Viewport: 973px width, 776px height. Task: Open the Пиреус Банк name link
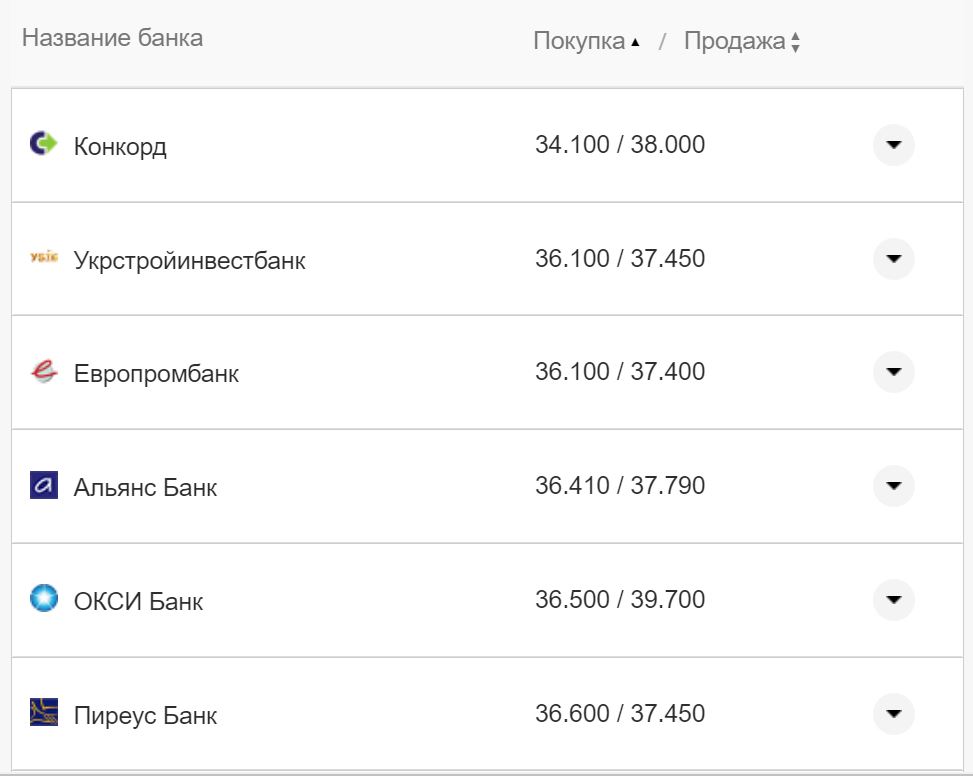click(x=145, y=715)
